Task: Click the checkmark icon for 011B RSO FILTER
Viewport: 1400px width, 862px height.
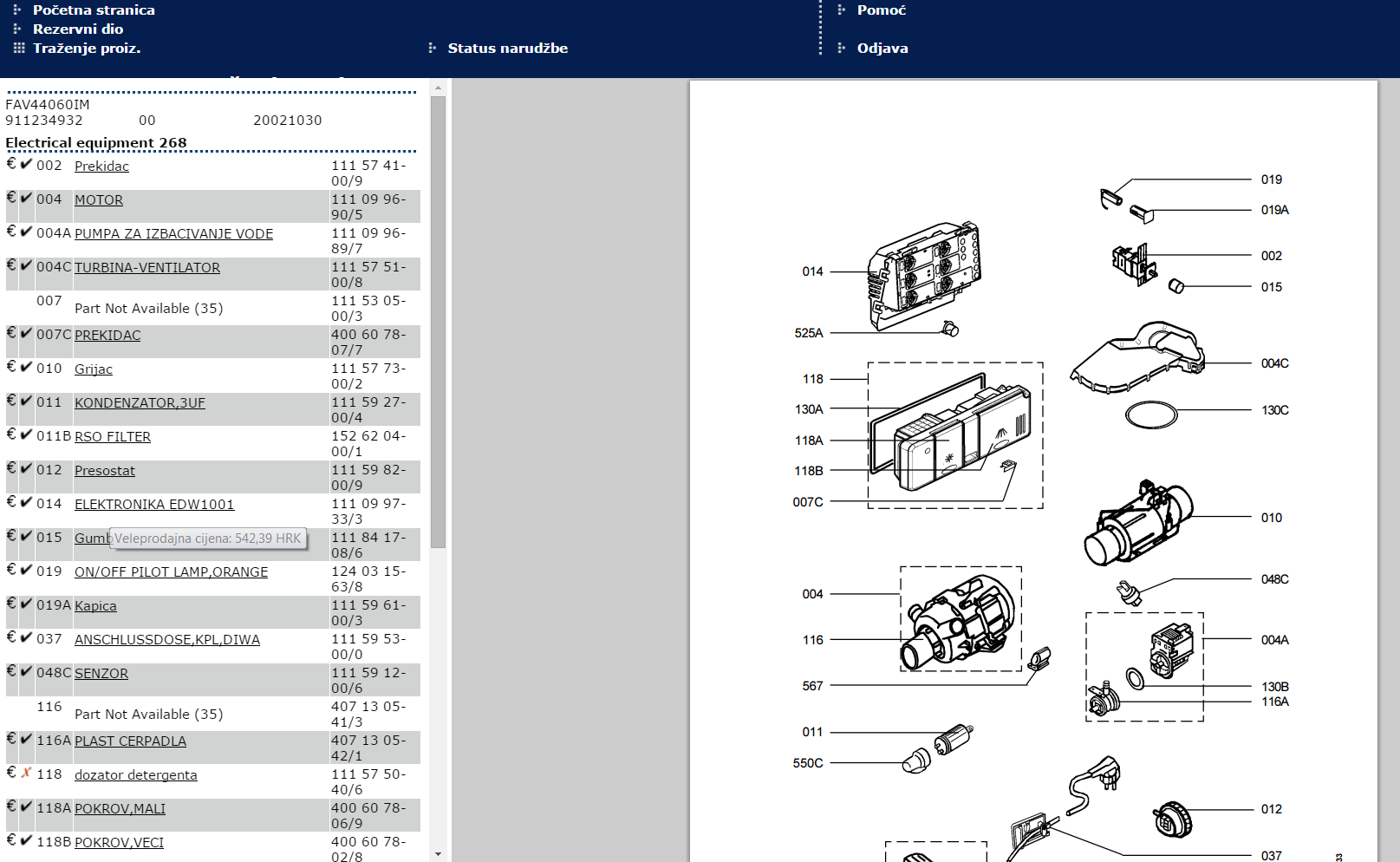Action: coord(27,434)
